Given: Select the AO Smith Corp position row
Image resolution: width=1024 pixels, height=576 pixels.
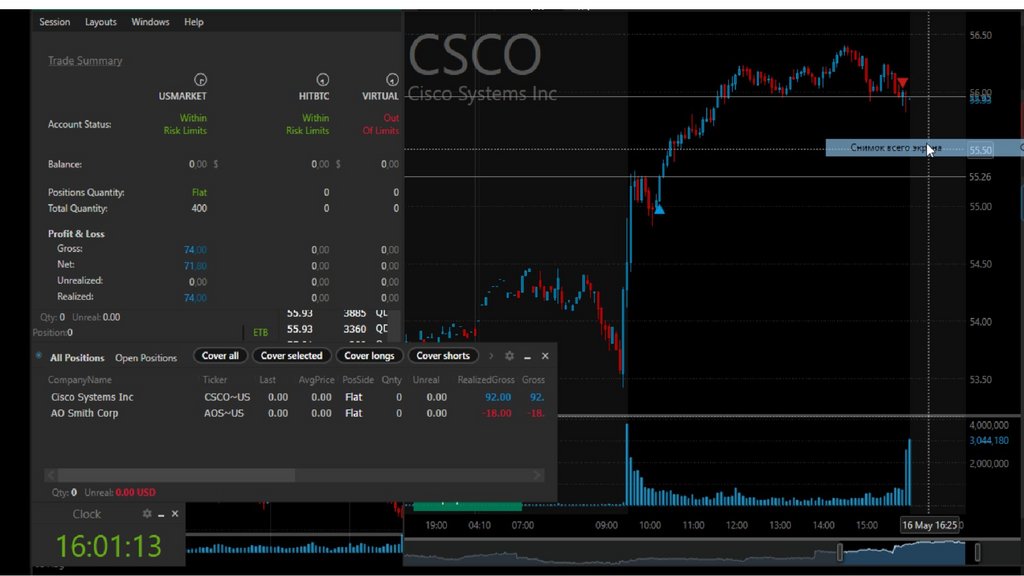Looking at the screenshot, I should point(297,413).
